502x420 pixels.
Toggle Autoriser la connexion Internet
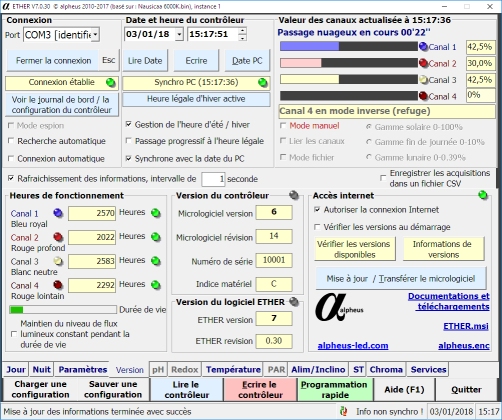tap(317, 210)
